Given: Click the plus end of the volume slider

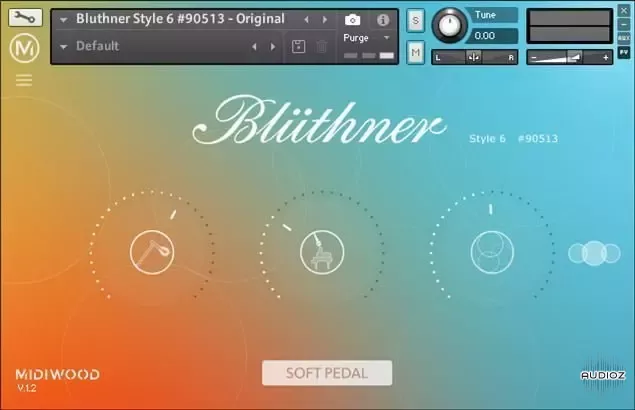Looking at the screenshot, I should [x=605, y=58].
